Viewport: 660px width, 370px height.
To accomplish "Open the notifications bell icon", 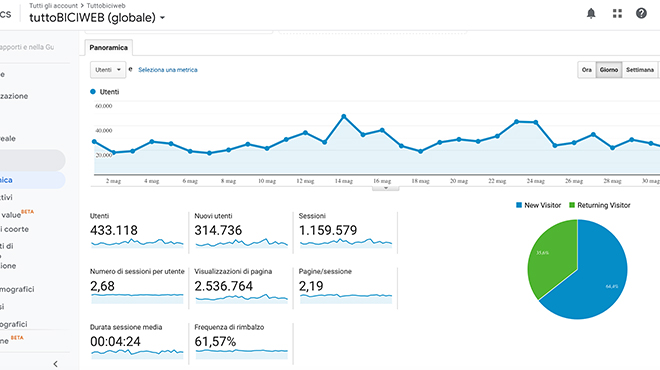I will (591, 13).
